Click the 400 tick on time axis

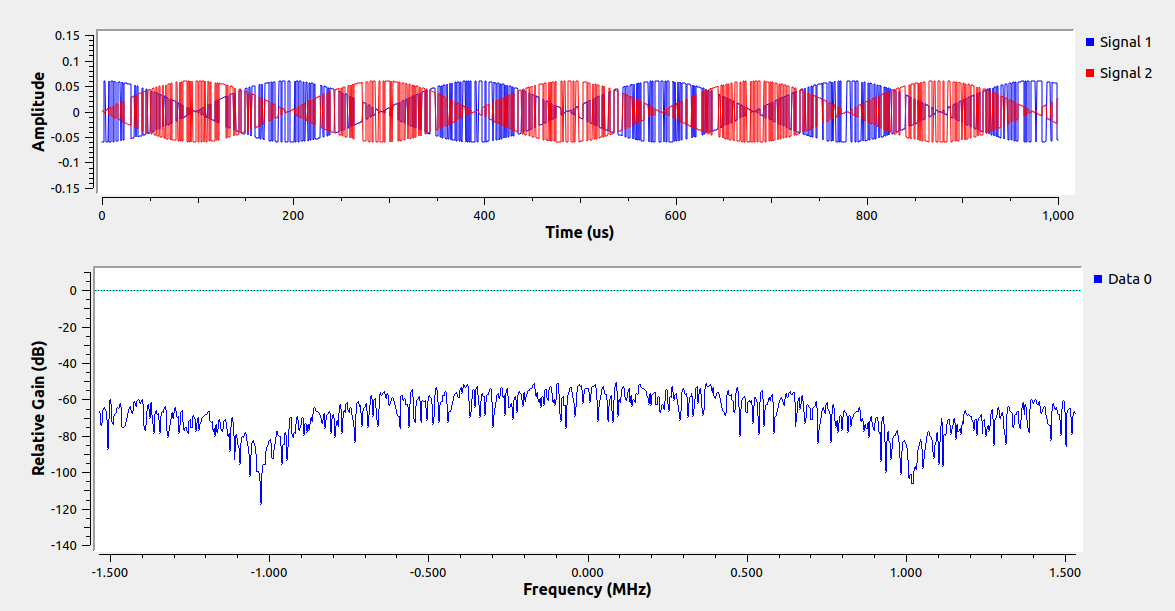pyautogui.click(x=484, y=216)
